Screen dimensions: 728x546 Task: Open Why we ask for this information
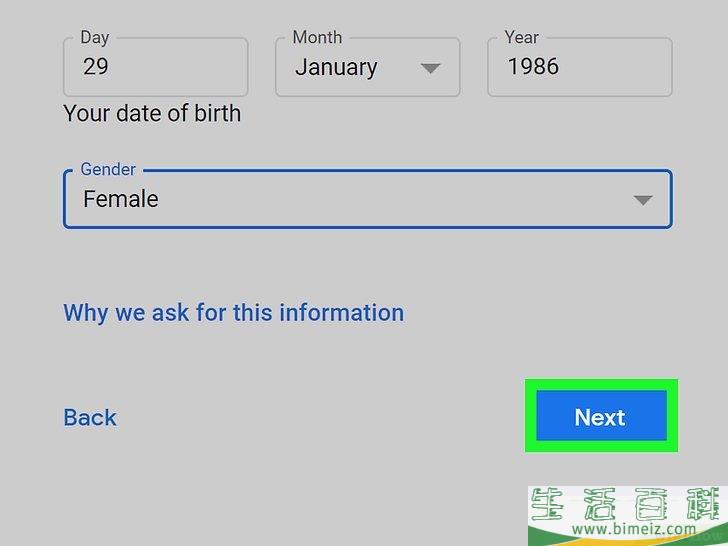[234, 313]
